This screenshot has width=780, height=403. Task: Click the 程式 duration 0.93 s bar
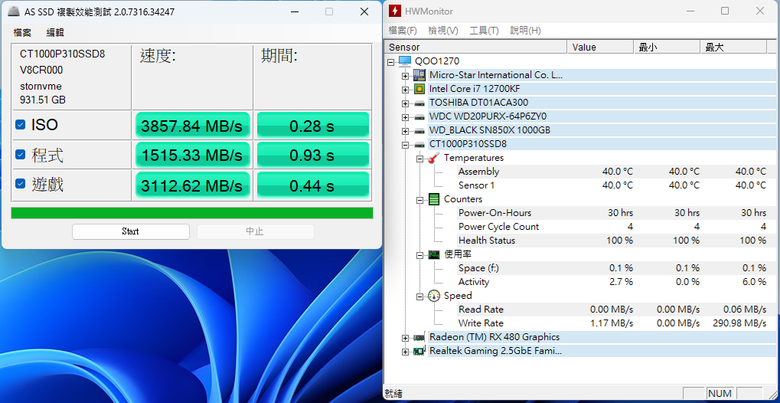[312, 155]
